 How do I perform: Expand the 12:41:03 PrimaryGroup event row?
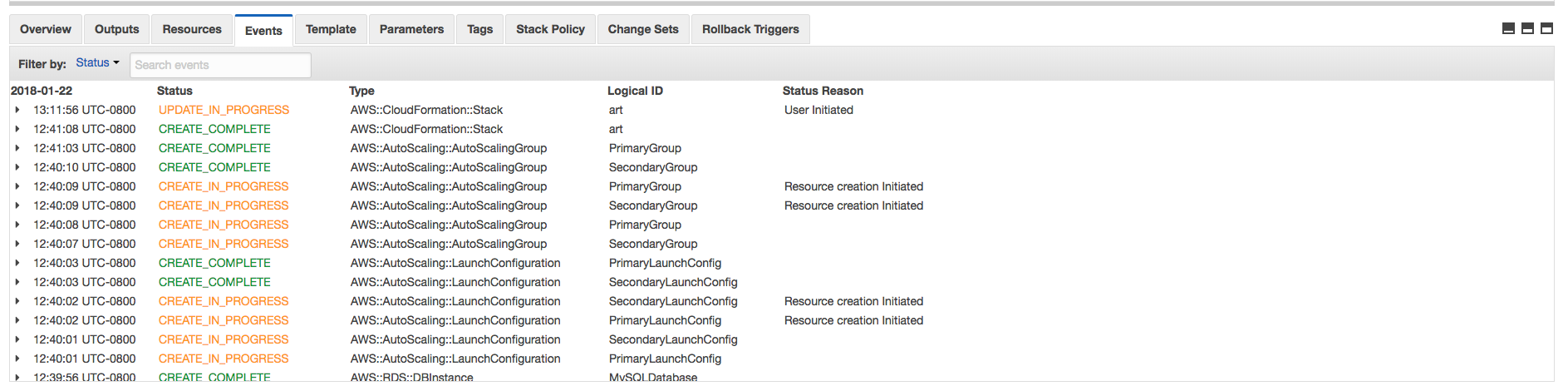pyautogui.click(x=17, y=148)
